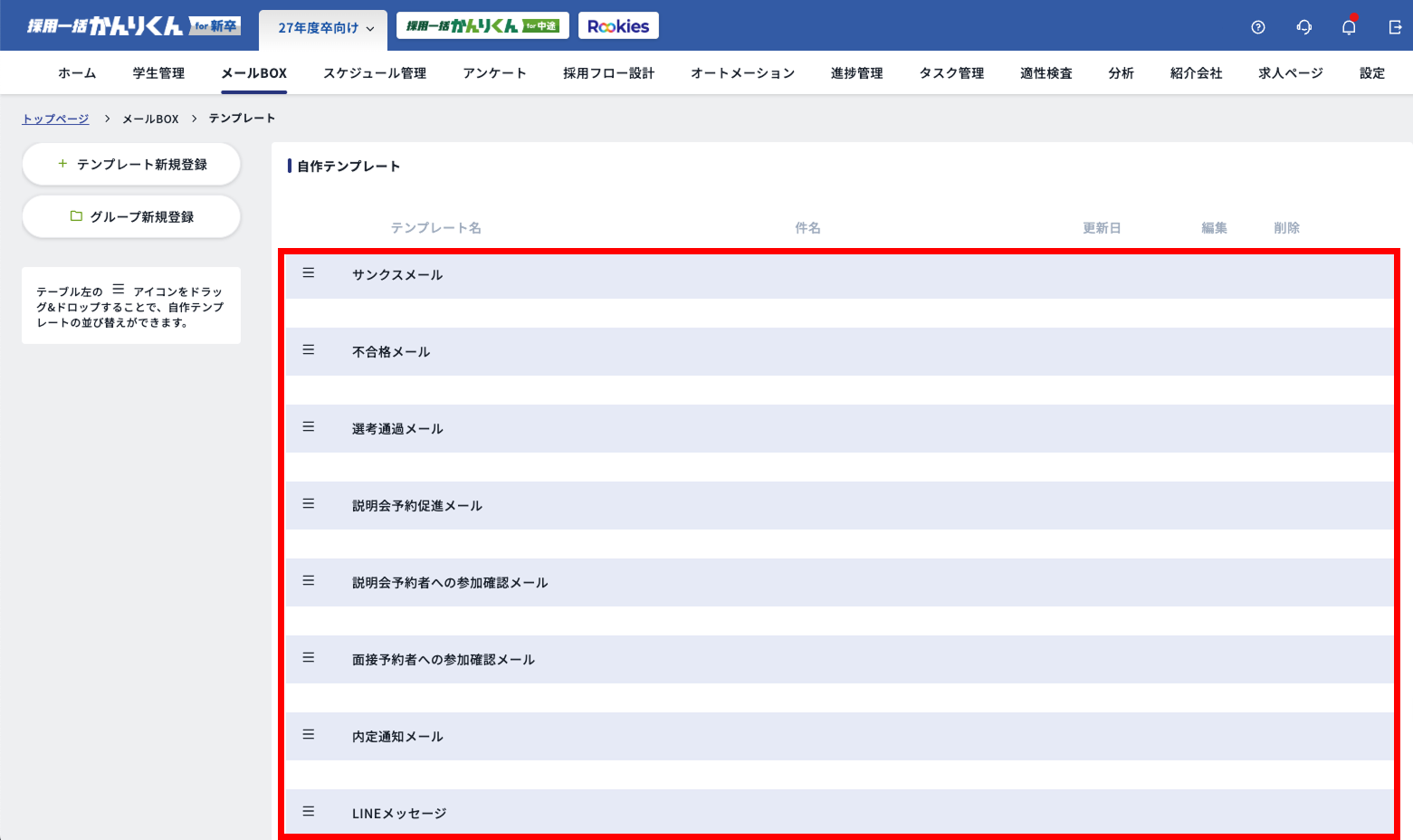
Task: Click drag handle for サンクスメール row
Action: pyautogui.click(x=309, y=273)
